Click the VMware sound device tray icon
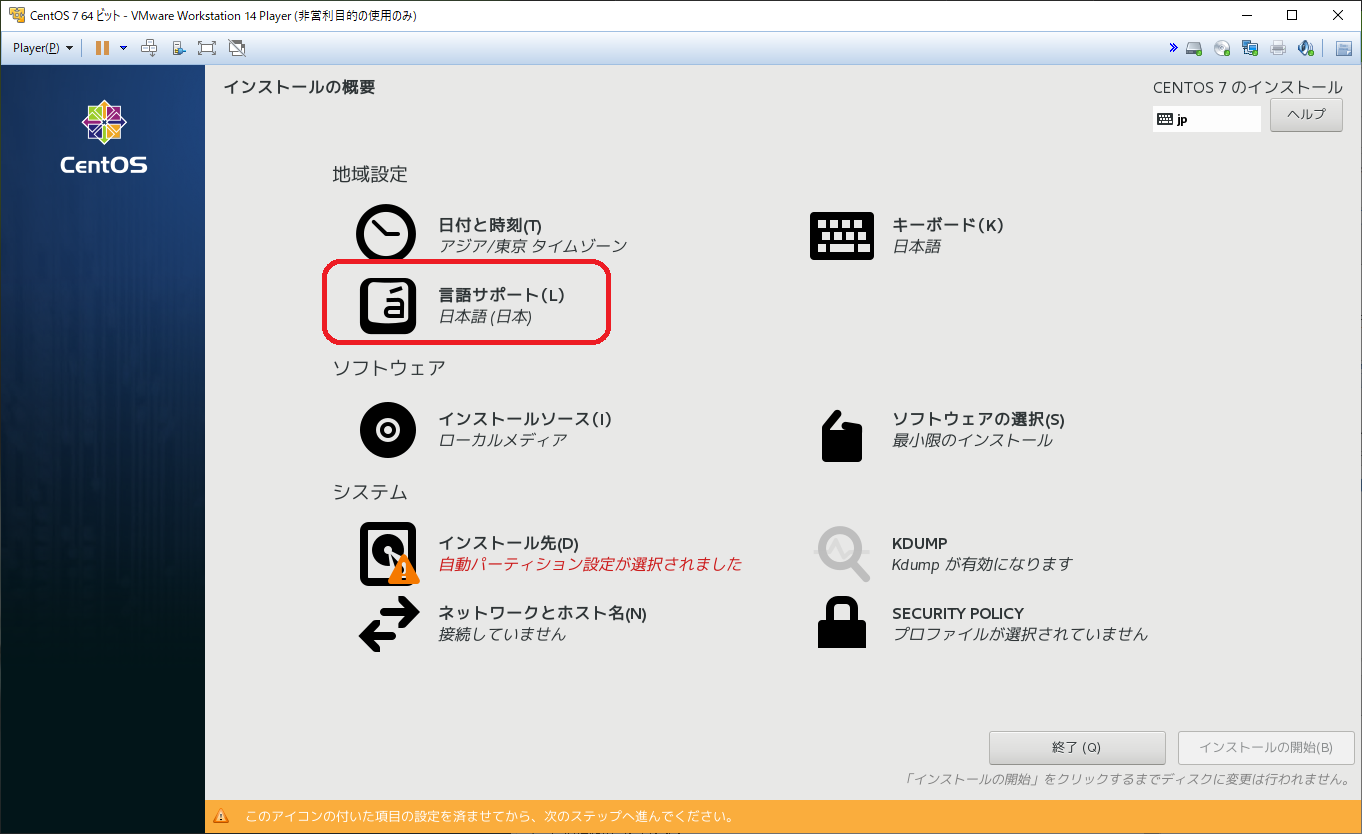Image resolution: width=1362 pixels, height=834 pixels. coord(1305,47)
